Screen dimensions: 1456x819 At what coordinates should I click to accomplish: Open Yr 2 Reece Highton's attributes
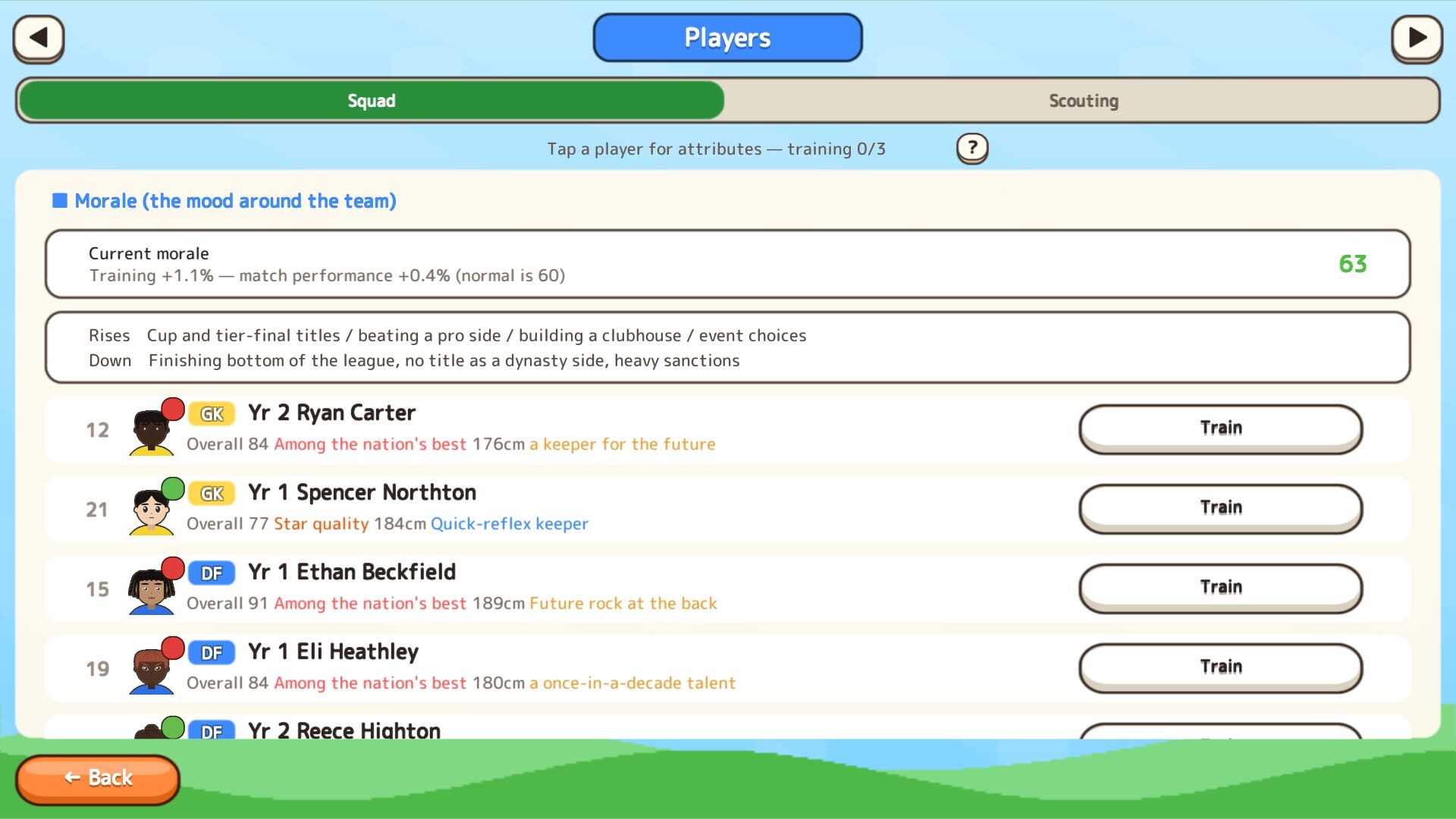click(727, 728)
